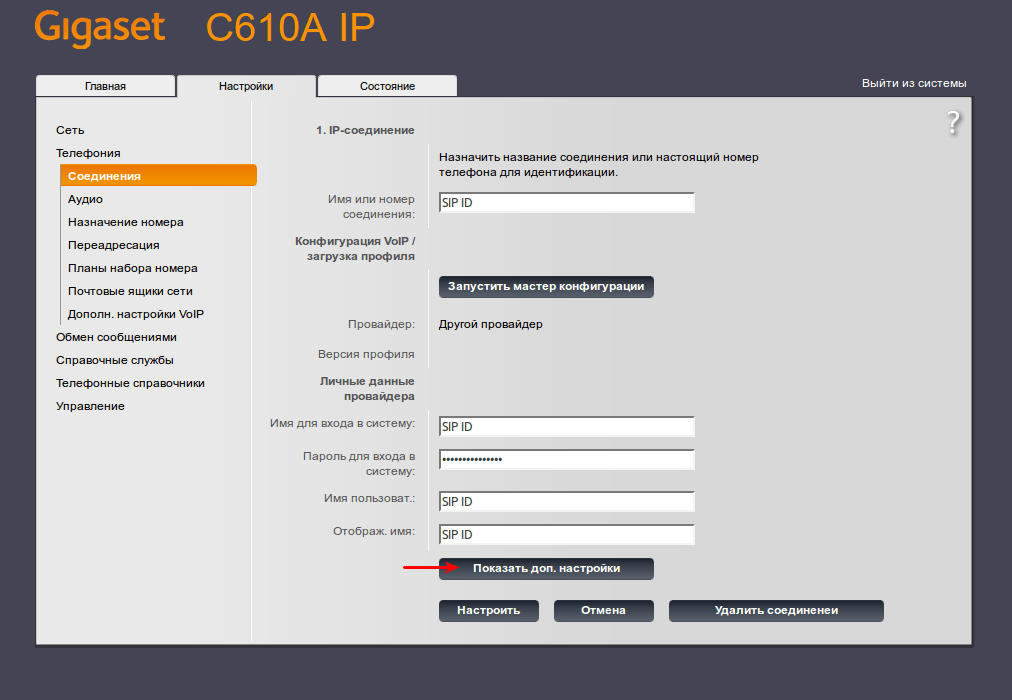The height and width of the screenshot is (700, 1012).
Task: Click the Назначить название соединения description text
Action: tap(599, 165)
